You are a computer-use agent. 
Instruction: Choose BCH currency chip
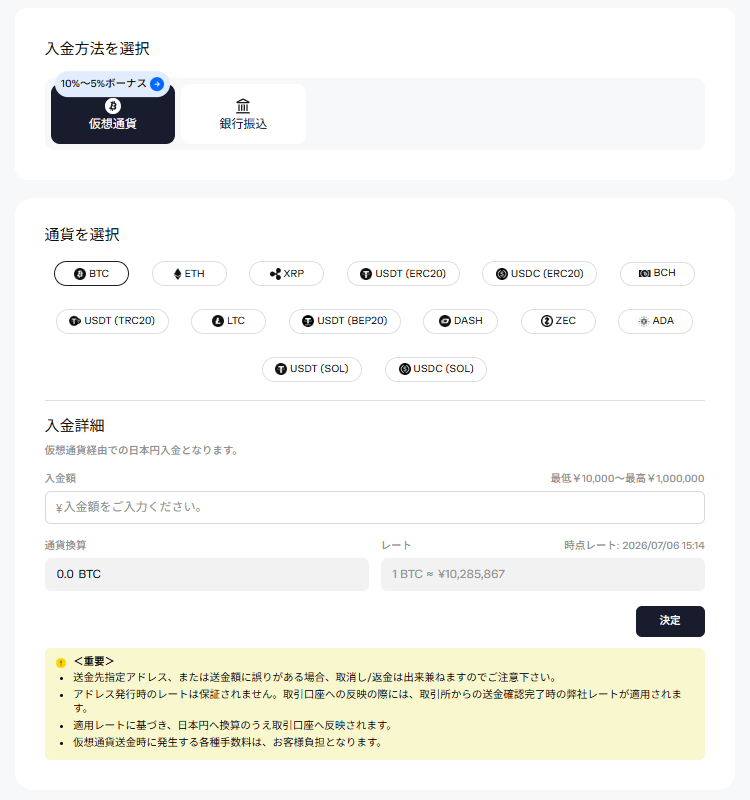pyautogui.click(x=657, y=273)
